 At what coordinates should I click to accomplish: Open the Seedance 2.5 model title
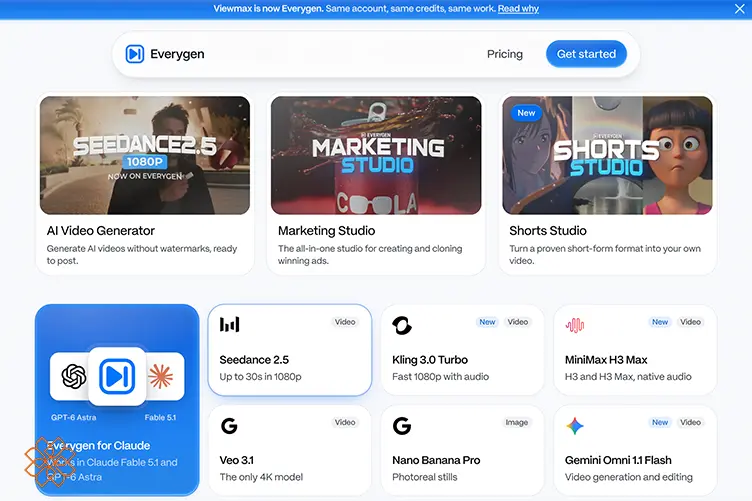(x=254, y=360)
